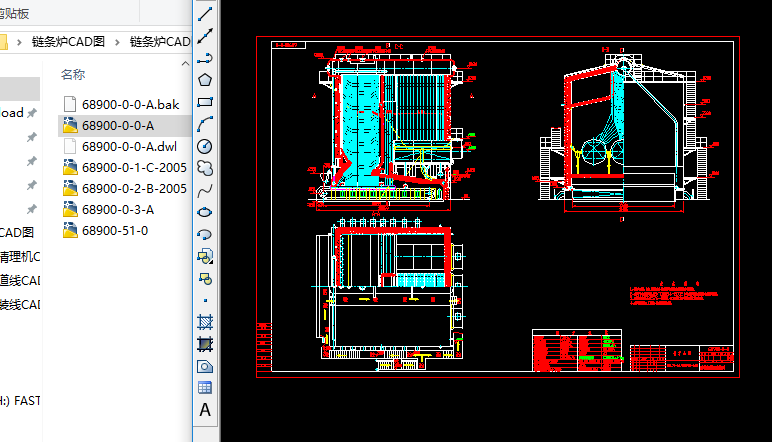The width and height of the screenshot is (772, 442).
Task: Click the file icon of 68900-0-0-A.bak
Action: tap(70, 104)
